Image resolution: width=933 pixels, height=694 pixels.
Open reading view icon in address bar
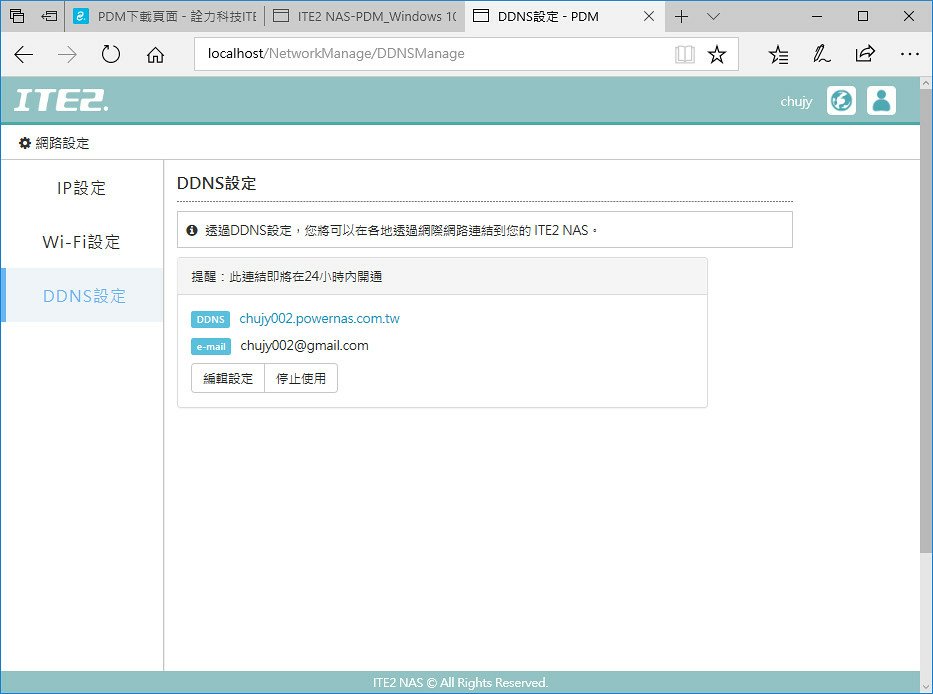[x=685, y=54]
